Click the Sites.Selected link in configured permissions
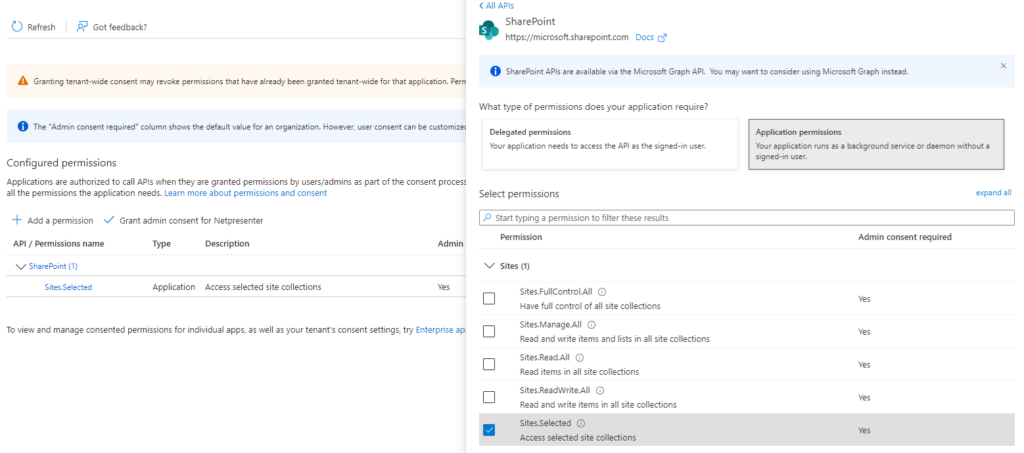 click(x=69, y=287)
